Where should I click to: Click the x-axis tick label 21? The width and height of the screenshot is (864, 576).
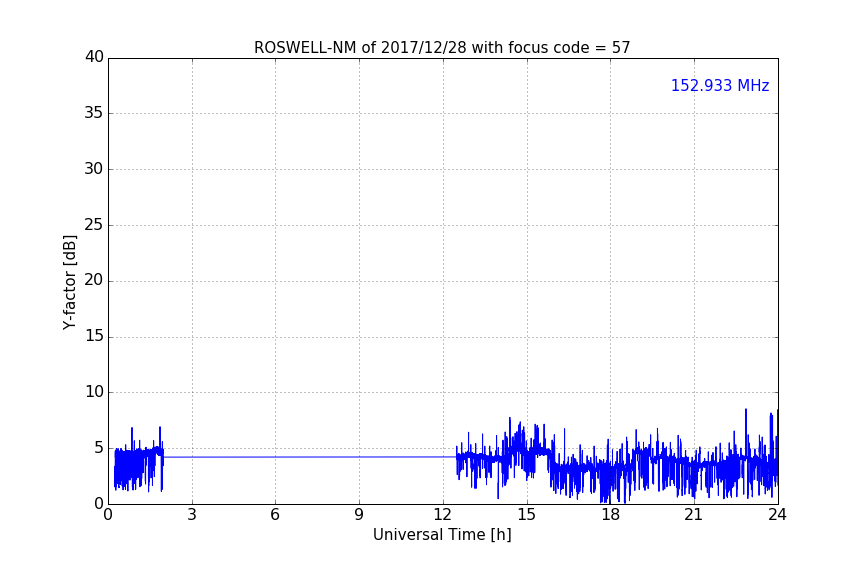(694, 515)
